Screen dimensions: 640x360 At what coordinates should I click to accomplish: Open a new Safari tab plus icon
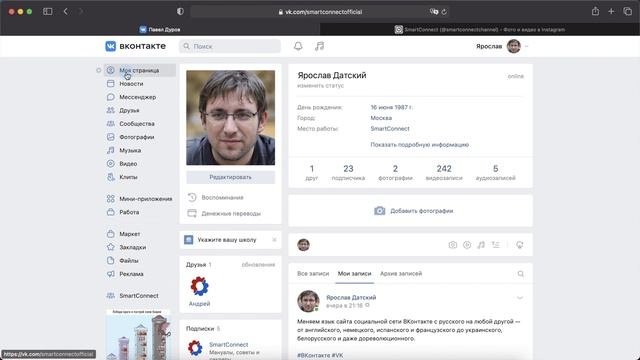pyautogui.click(x=611, y=11)
